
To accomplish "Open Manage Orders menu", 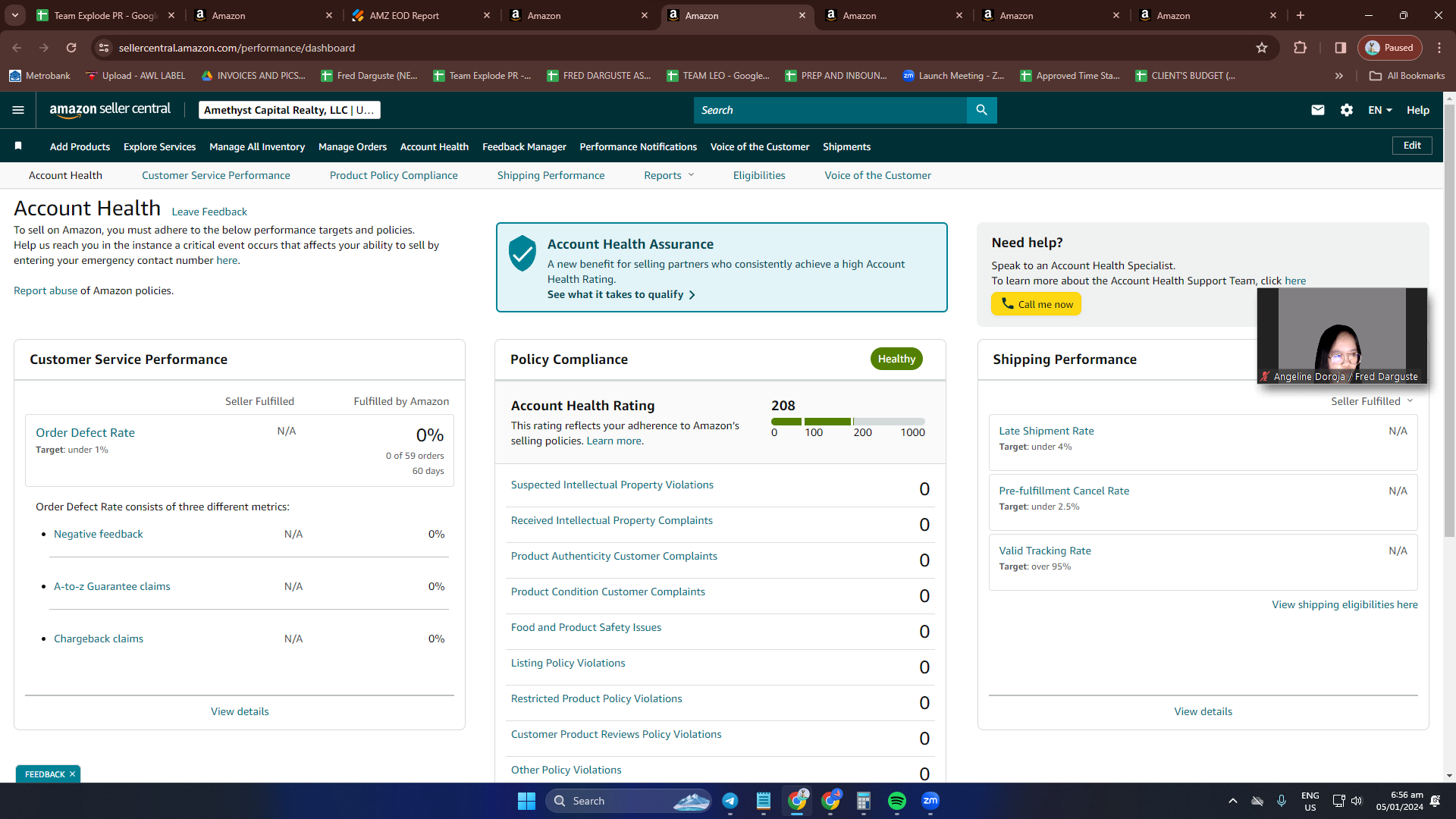I will click(x=353, y=146).
